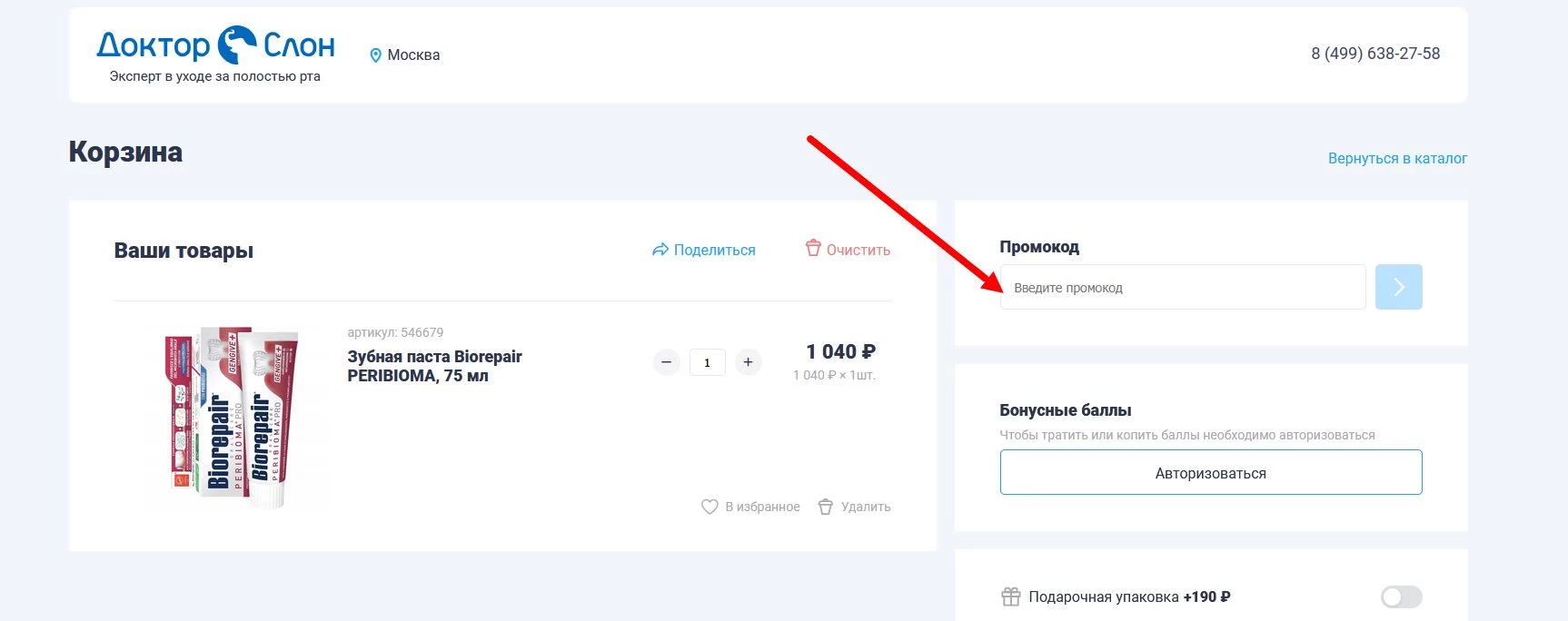
Task: Click the product quantity number field
Action: (707, 362)
